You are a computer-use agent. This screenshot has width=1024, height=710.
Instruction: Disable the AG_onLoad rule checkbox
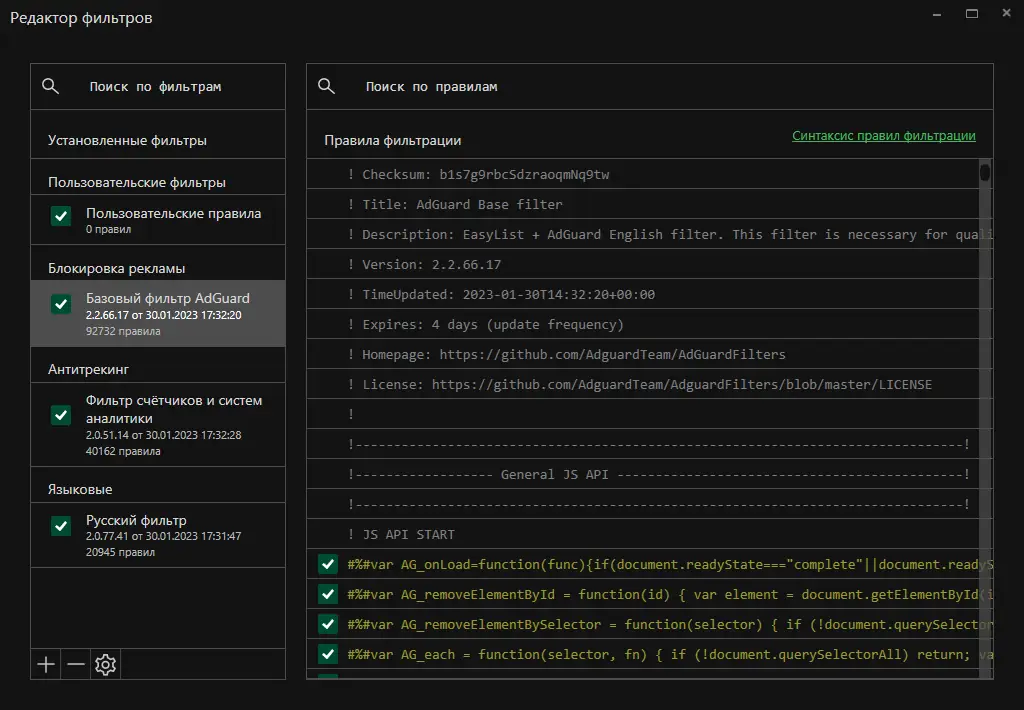pyautogui.click(x=327, y=564)
